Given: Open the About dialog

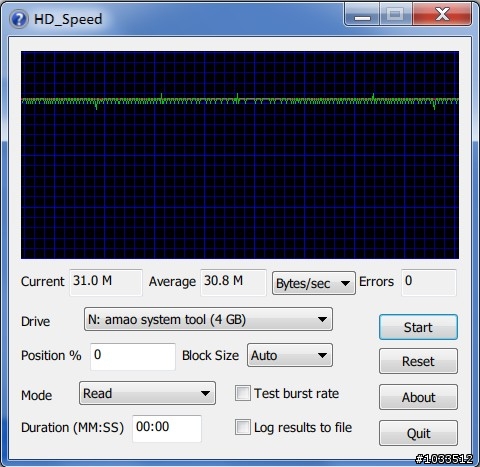Looking at the screenshot, I should 418,397.
